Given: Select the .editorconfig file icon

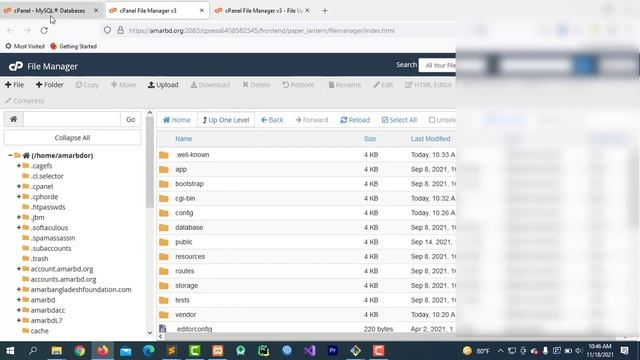Looking at the screenshot, I should pyautogui.click(x=163, y=329).
